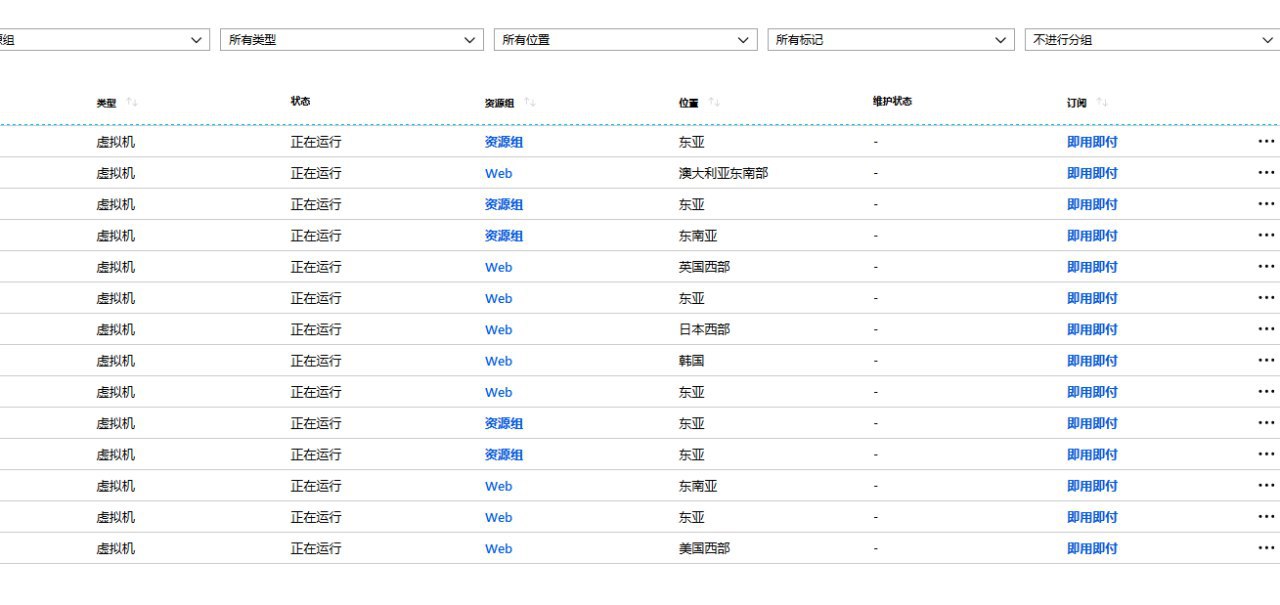Sort by the 资源组 column arrows
Screen dimensions: 1280x605
click(530, 103)
